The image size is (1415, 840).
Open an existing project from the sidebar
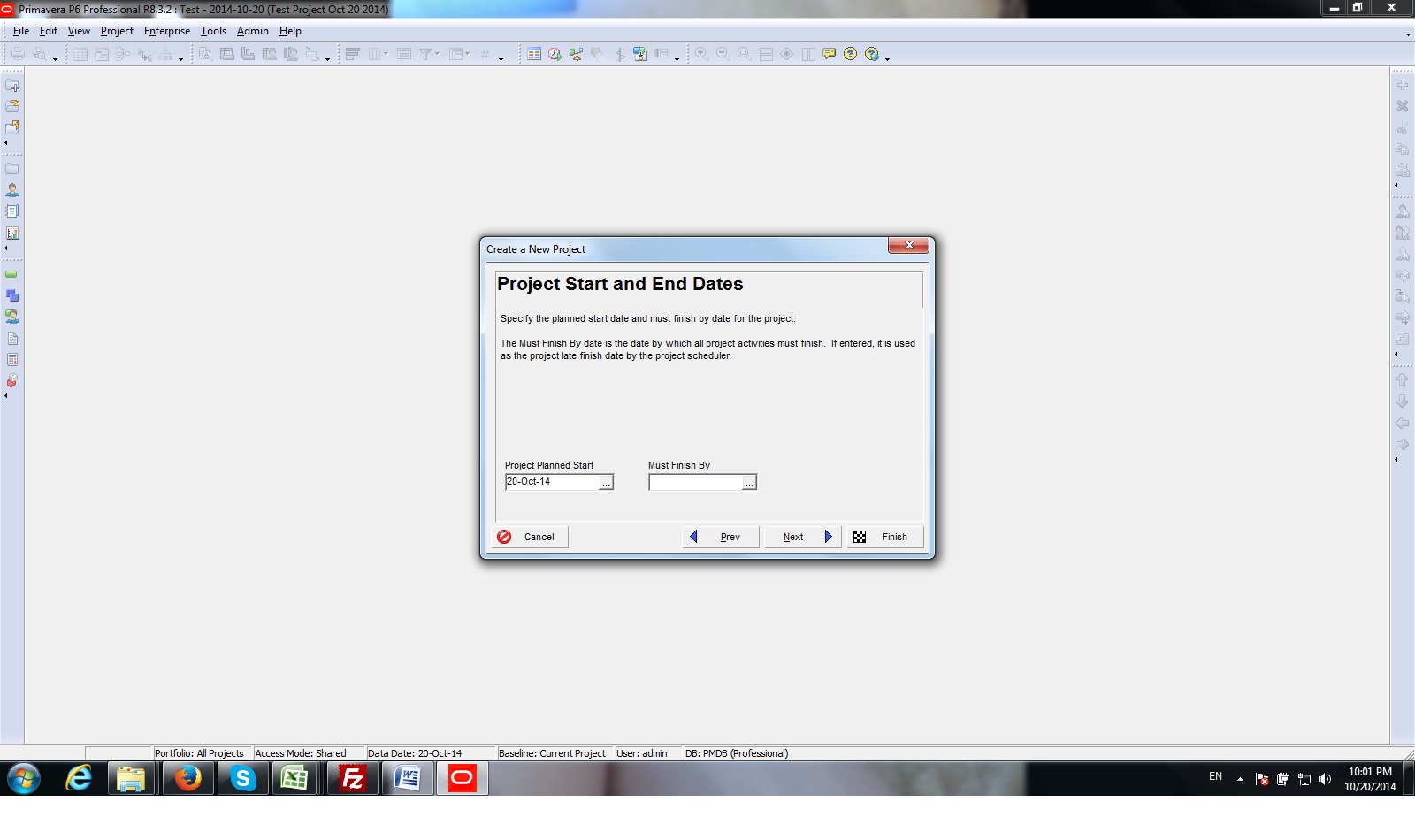click(12, 107)
